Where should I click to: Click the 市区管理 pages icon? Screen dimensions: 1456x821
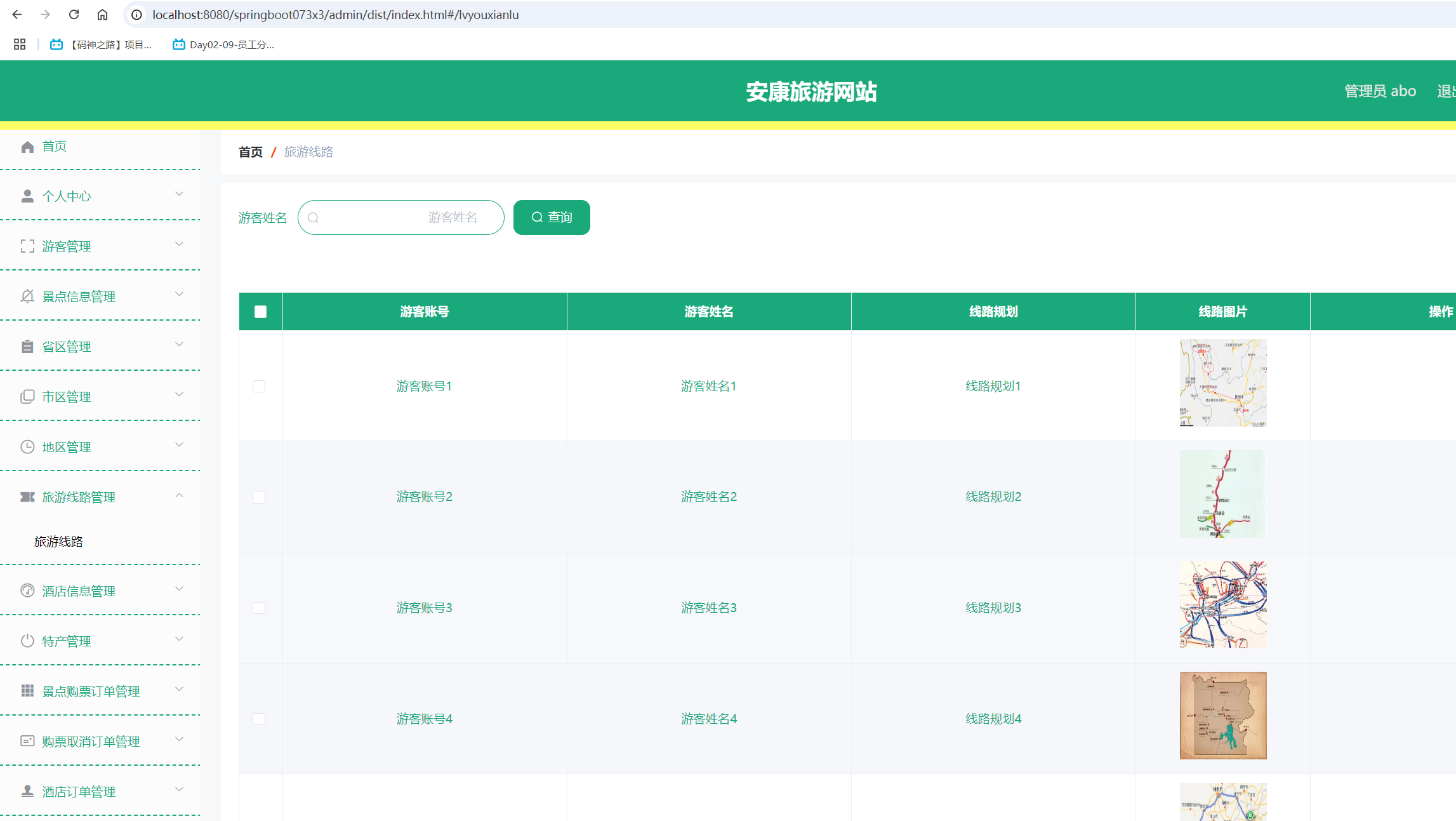(x=28, y=396)
